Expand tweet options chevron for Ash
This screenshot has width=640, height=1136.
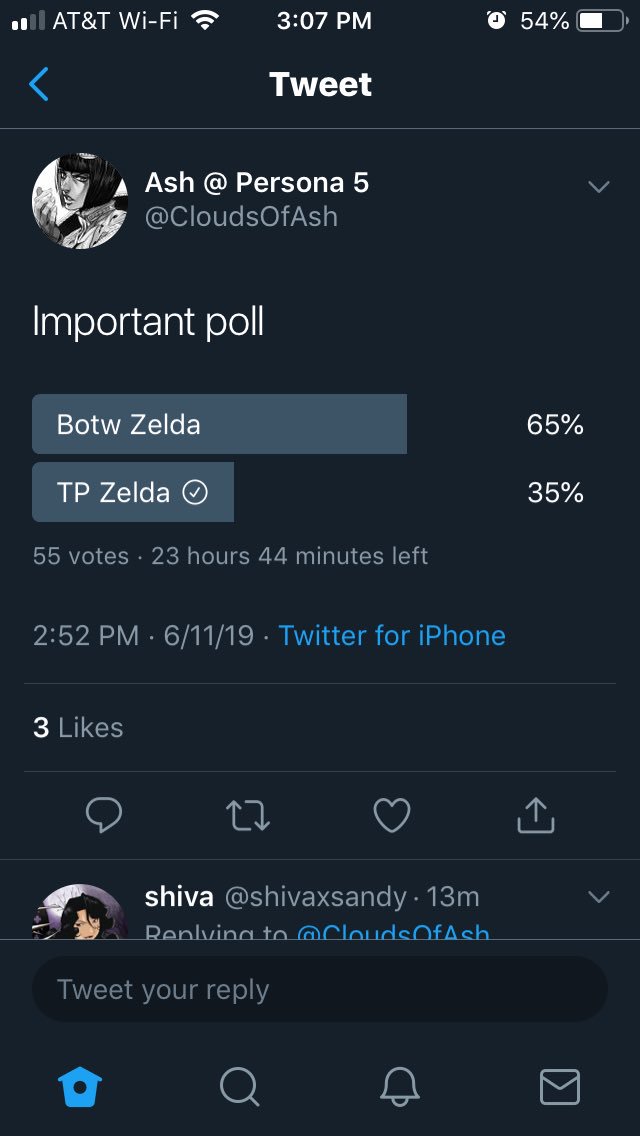point(598,187)
